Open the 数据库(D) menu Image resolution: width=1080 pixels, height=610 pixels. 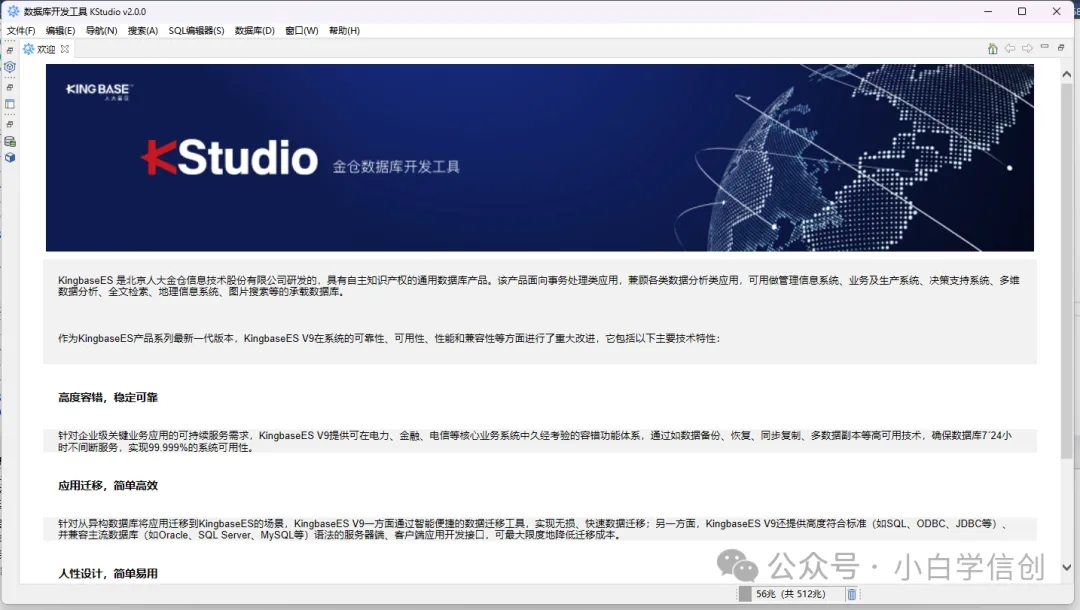pos(254,30)
